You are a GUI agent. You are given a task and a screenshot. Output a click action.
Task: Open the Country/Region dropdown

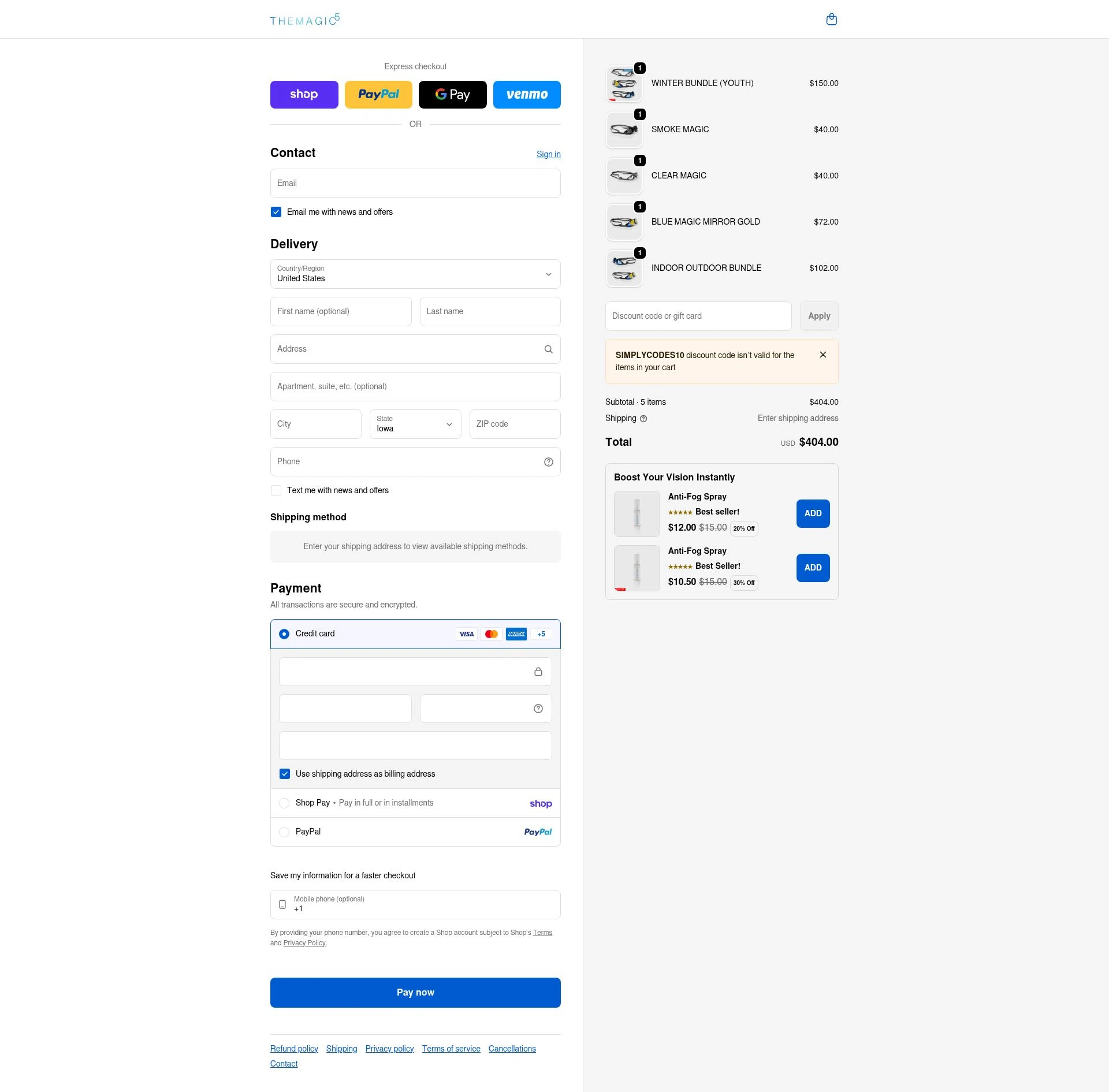coord(415,274)
